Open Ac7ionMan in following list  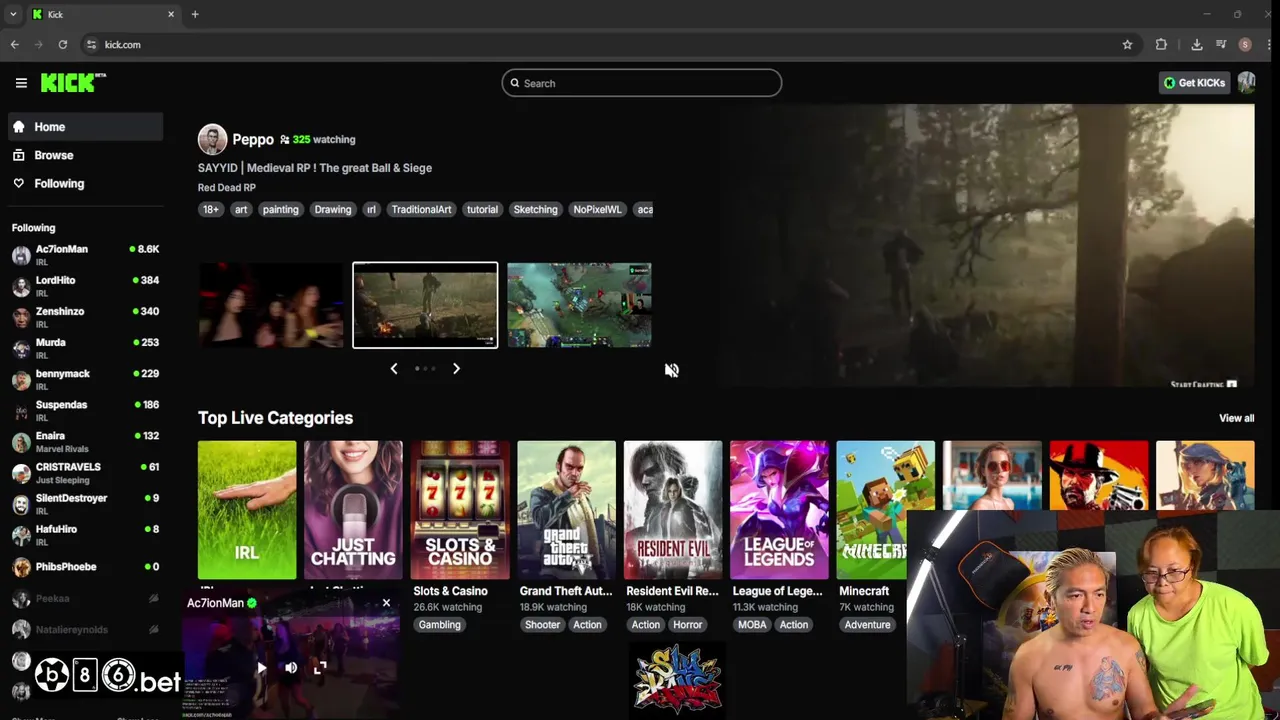85,255
